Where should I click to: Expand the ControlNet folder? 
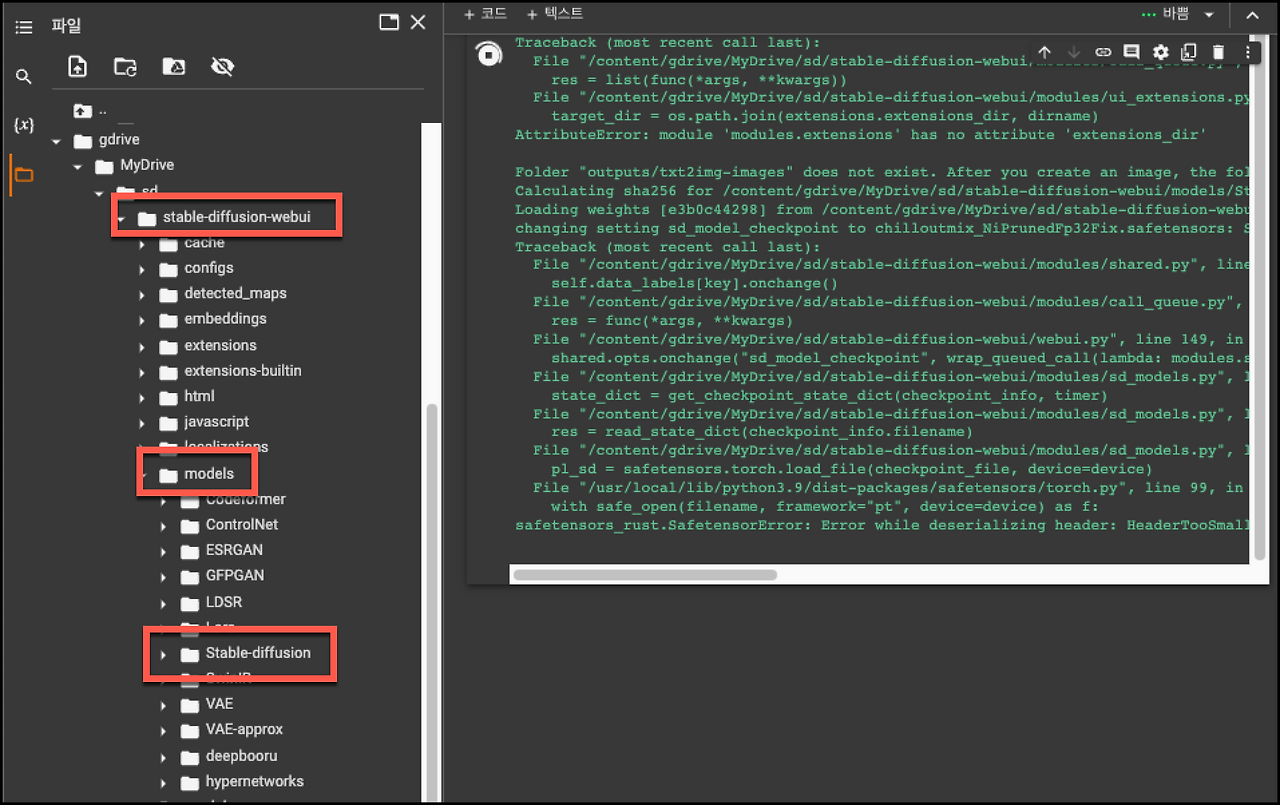[163, 525]
